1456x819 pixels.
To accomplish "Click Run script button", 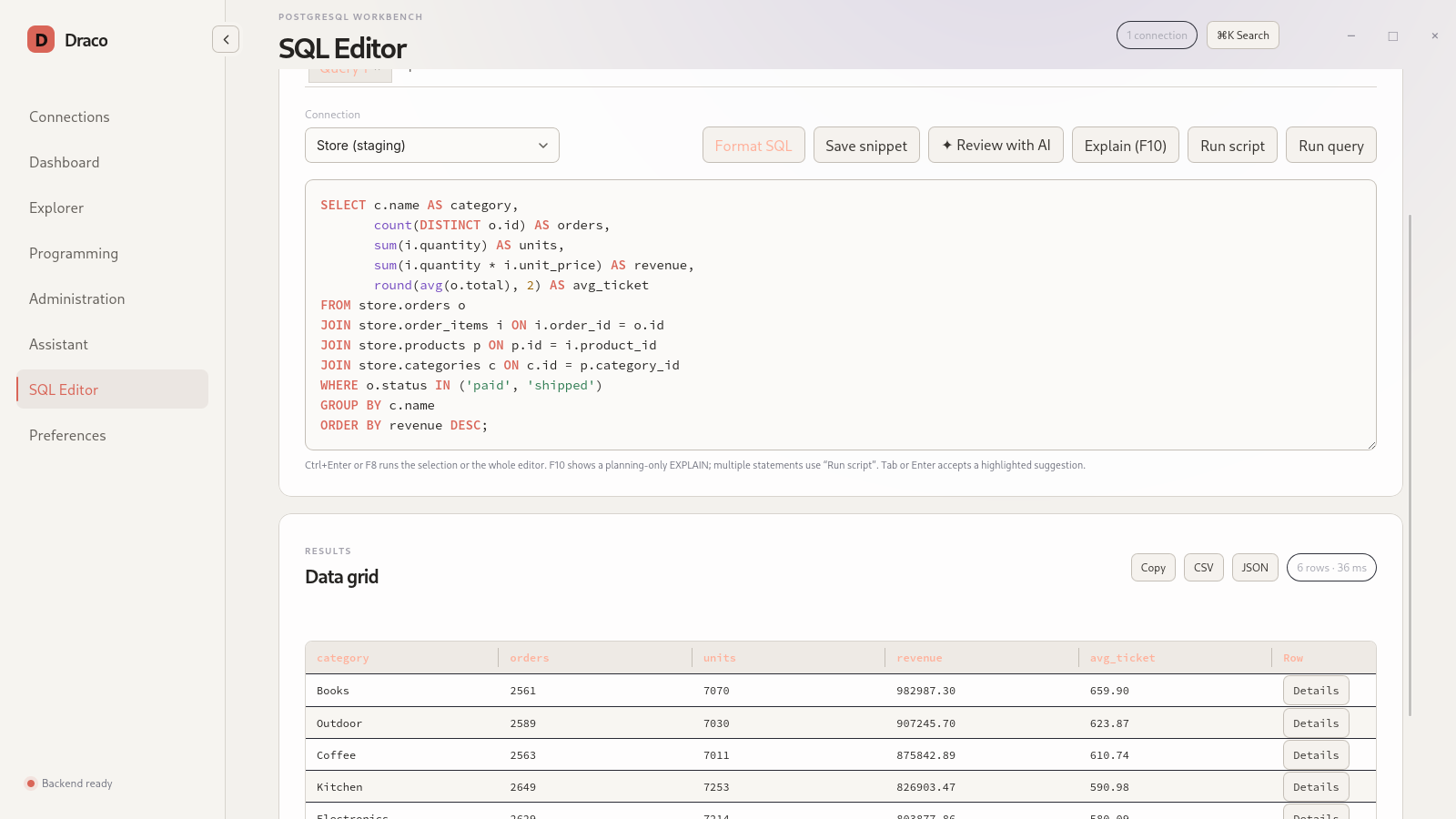I will [x=1232, y=146].
